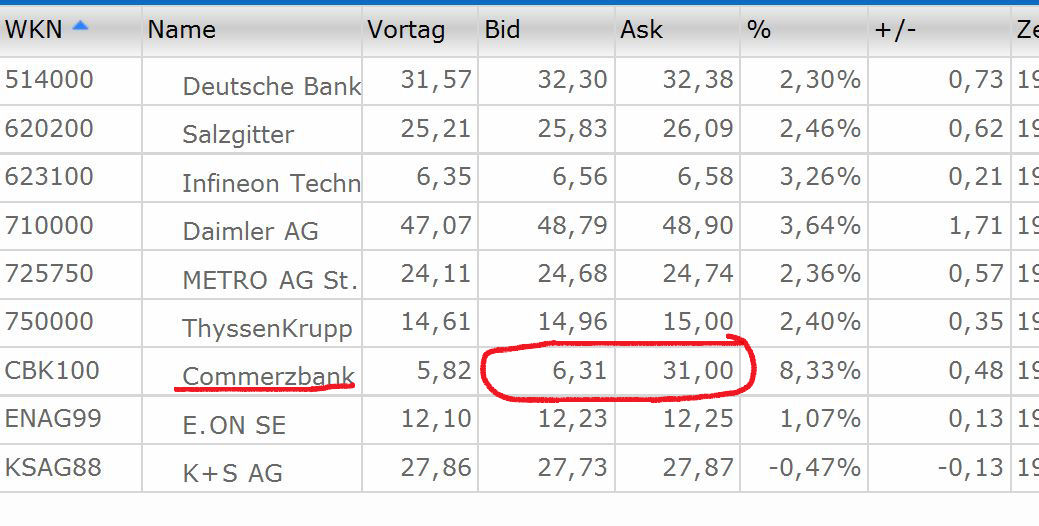This screenshot has height=526, width=1039.
Task: Sort by the Name column header
Action: point(181,30)
